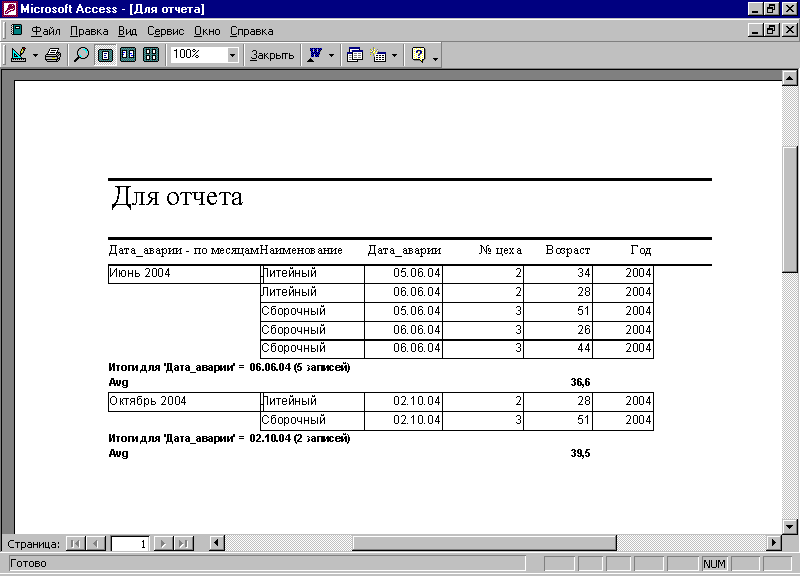Go to the previous page button

95,543
